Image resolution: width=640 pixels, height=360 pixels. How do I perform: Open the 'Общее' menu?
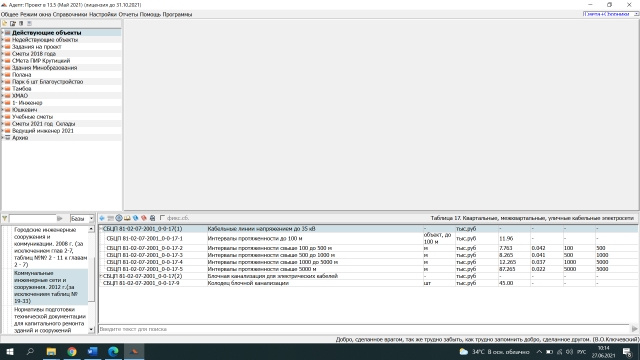click(x=9, y=14)
